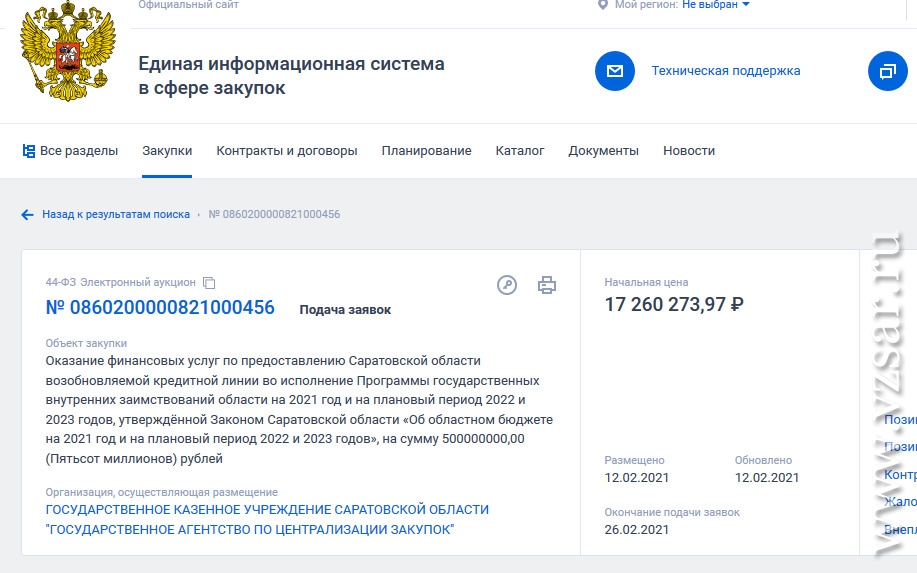Switch to the Закупки tab
917x573 pixels.
167,151
